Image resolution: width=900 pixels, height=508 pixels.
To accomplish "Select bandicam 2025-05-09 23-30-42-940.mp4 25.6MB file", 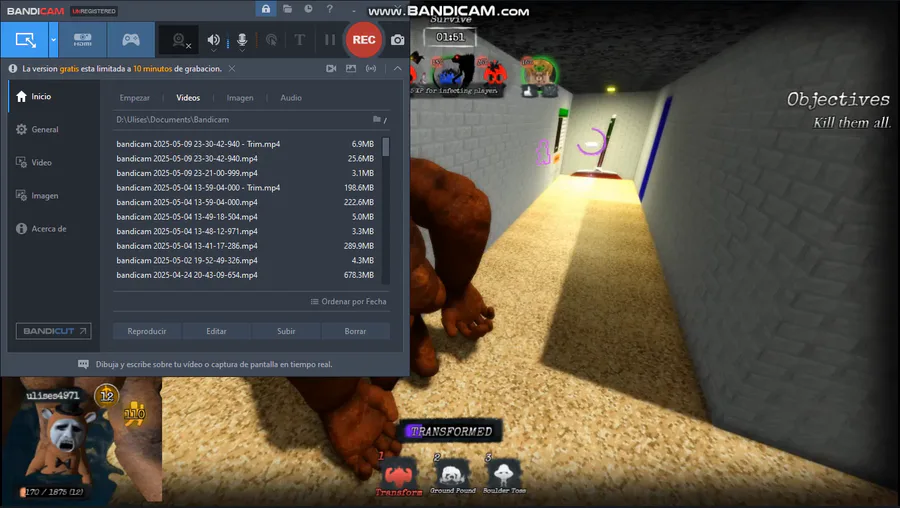I will click(x=246, y=158).
